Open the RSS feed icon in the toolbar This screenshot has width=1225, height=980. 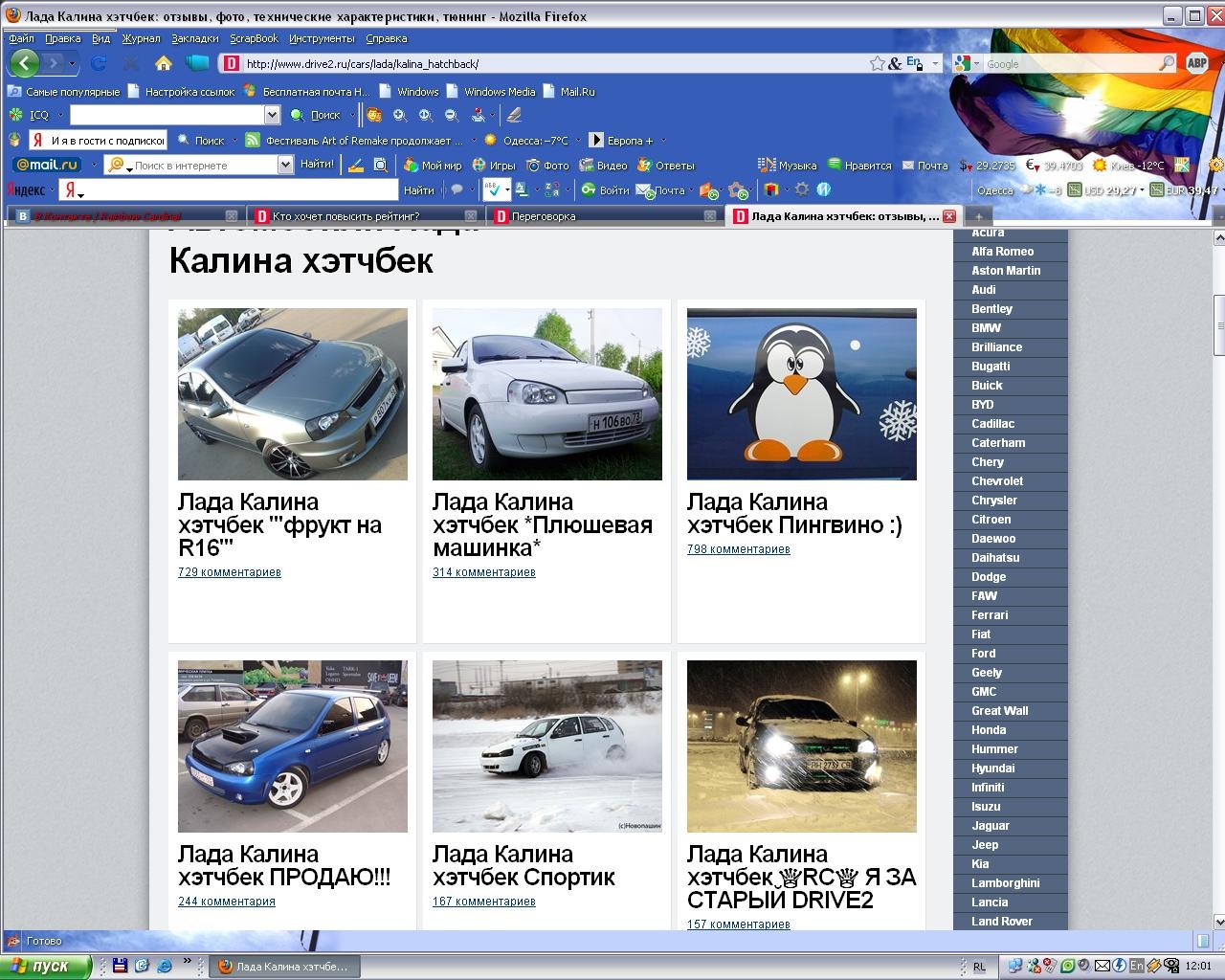click(x=253, y=140)
